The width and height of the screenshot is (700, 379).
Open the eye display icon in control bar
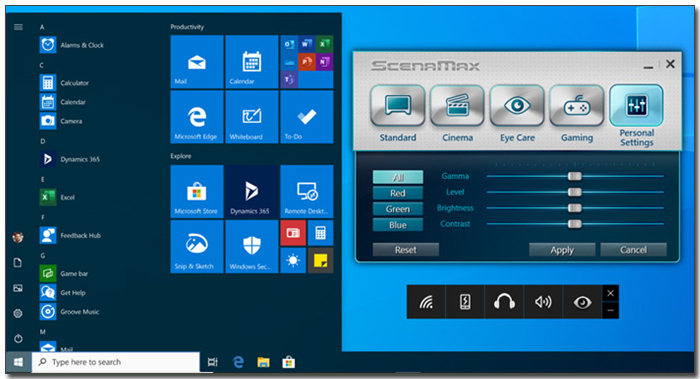pos(582,302)
